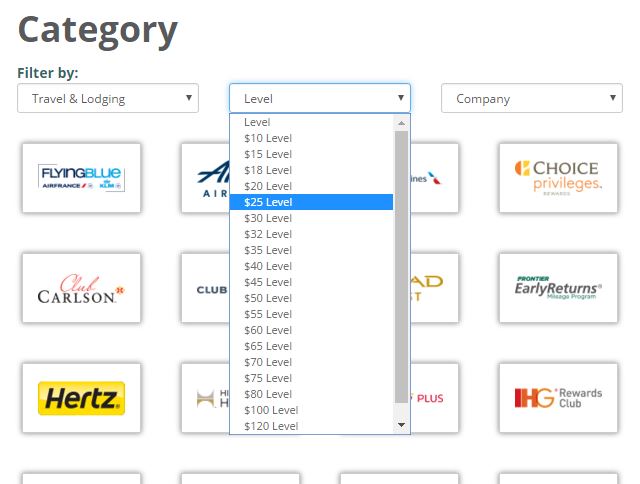
Task: Pick $65 Level in the dropdown
Action: tap(311, 346)
